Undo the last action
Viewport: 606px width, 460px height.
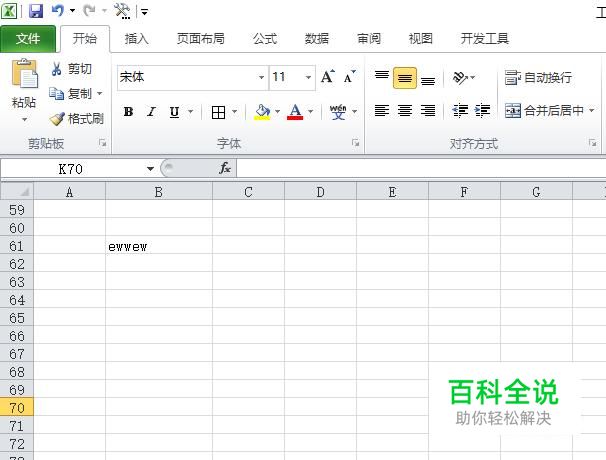58,10
